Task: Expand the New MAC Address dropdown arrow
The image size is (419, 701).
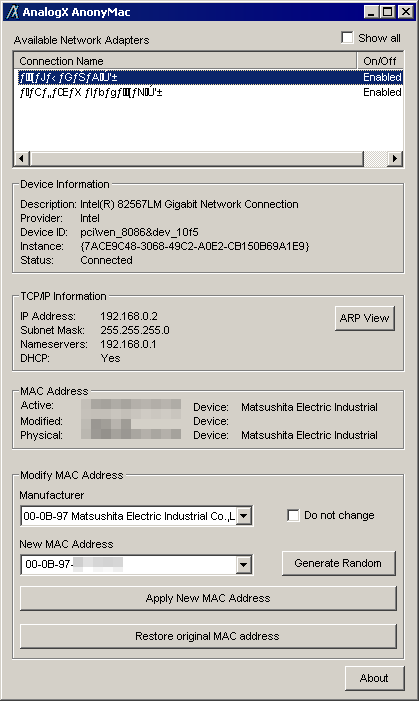Action: point(244,565)
